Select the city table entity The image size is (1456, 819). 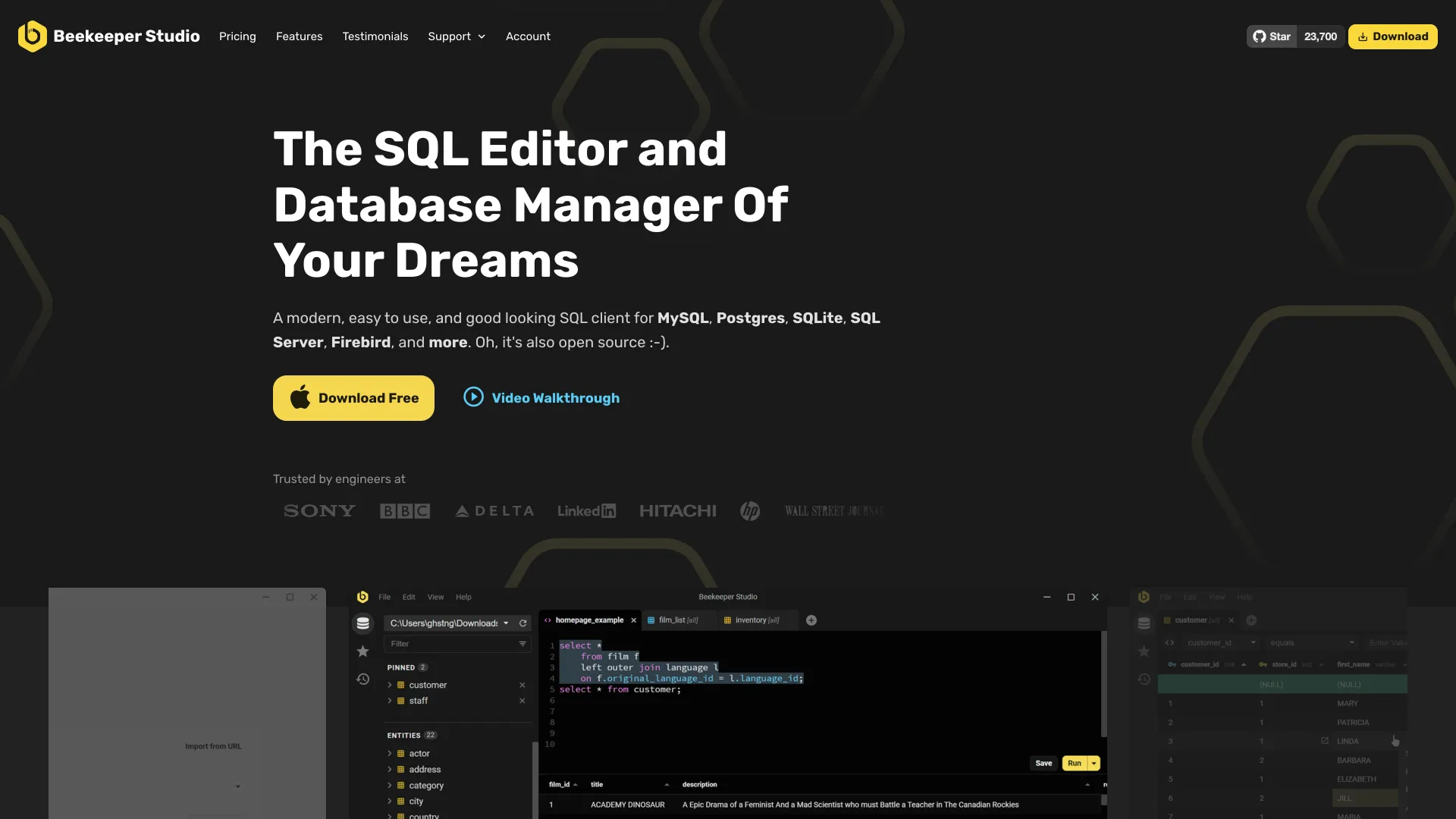[x=416, y=802]
